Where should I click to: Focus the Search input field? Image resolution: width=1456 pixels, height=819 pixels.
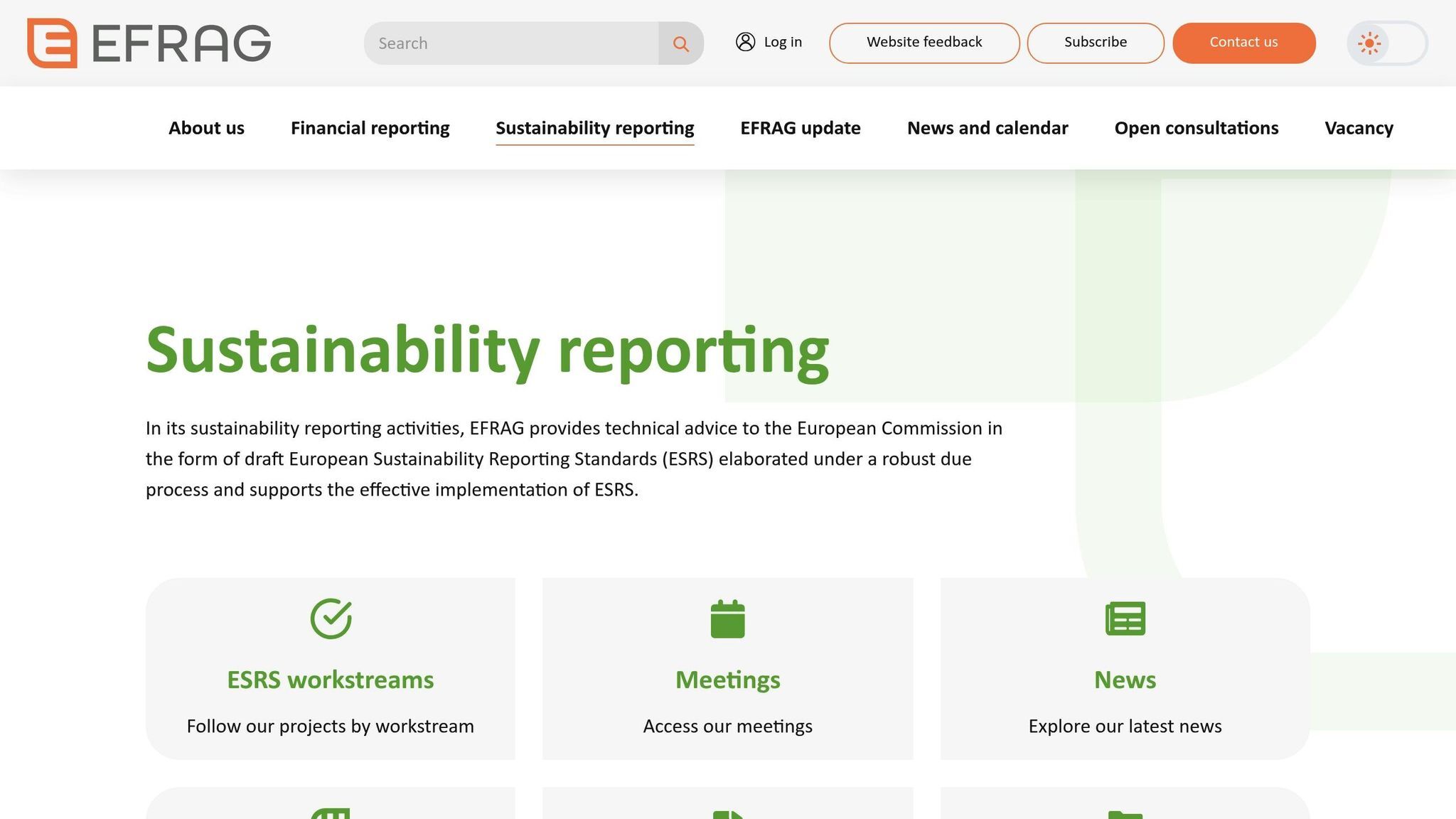point(512,43)
